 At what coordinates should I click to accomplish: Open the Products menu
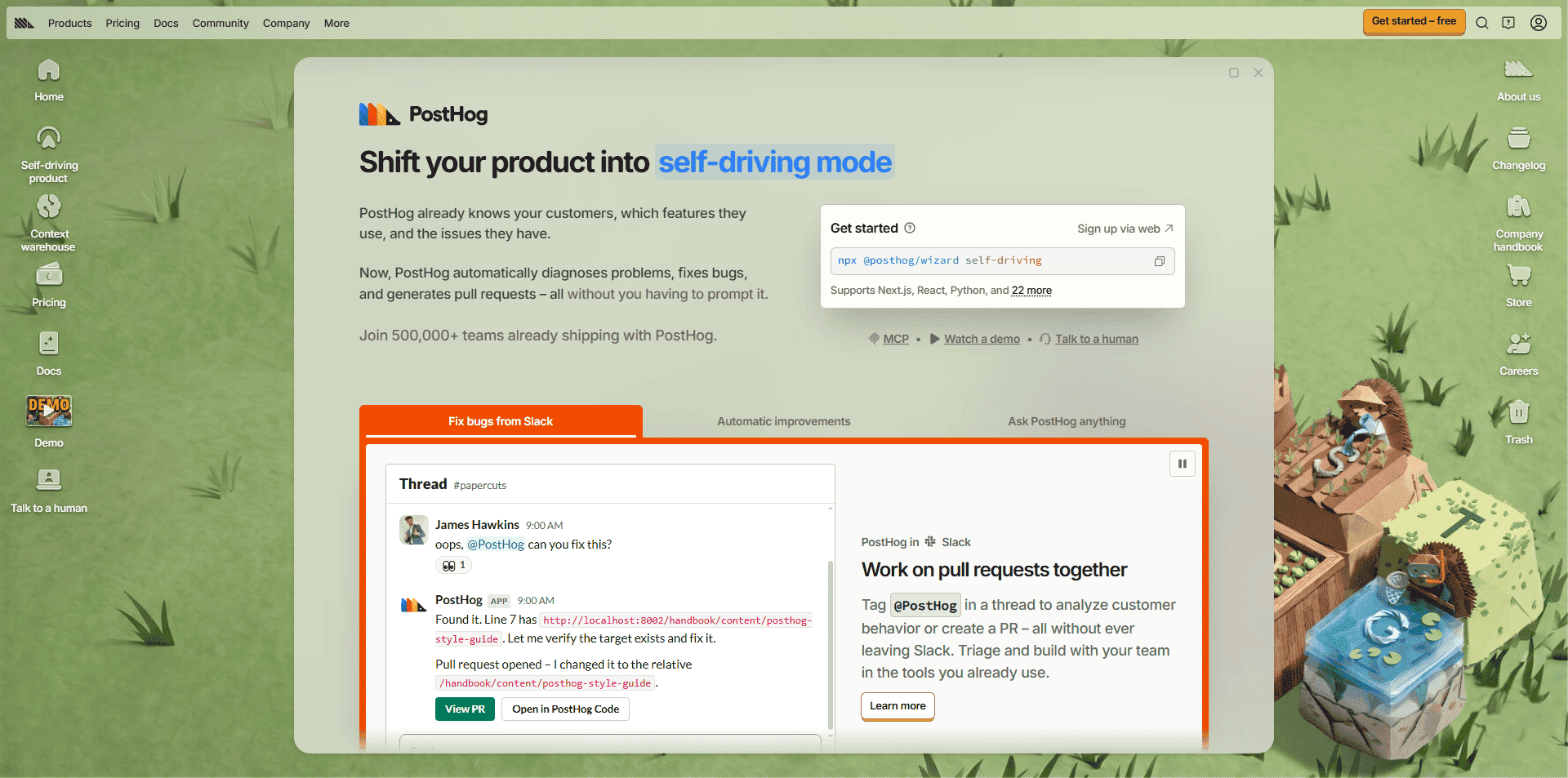[69, 23]
